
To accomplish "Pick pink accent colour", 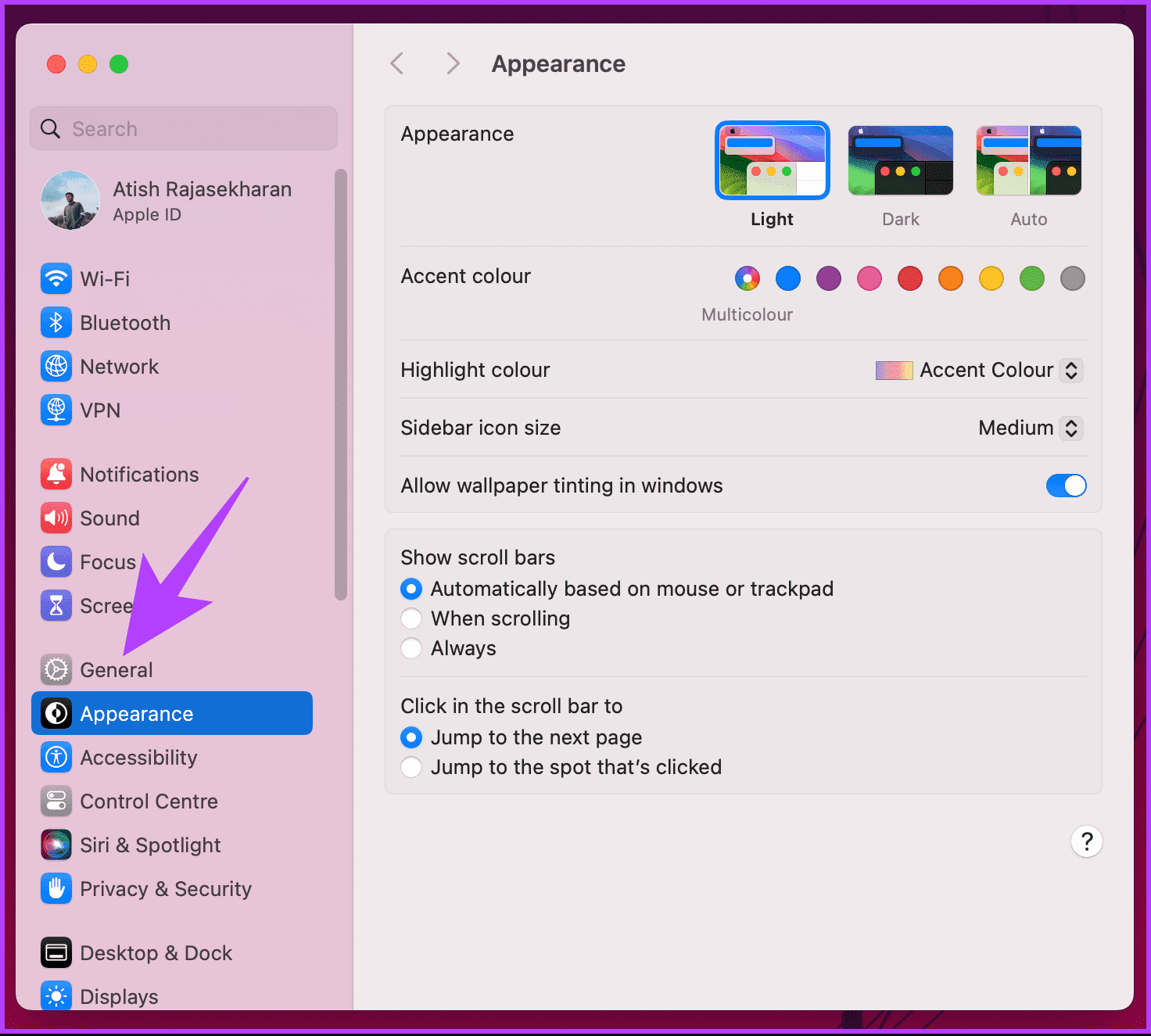I will pyautogui.click(x=870, y=278).
